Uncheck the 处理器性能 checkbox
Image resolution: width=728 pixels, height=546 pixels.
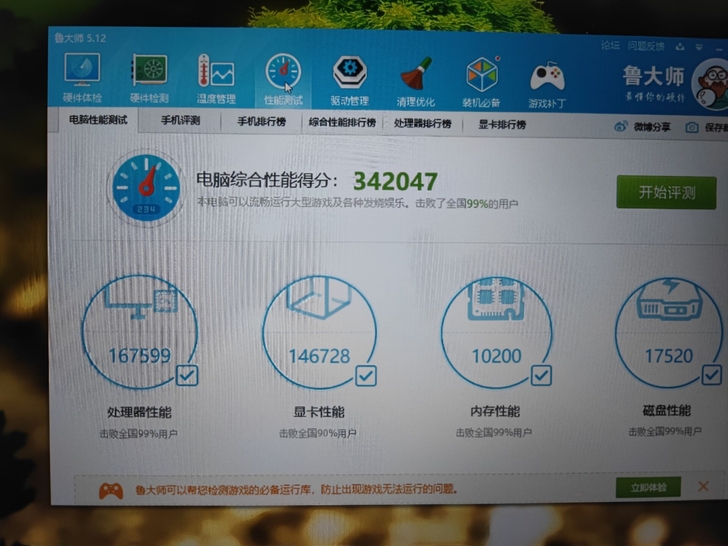coord(187,375)
